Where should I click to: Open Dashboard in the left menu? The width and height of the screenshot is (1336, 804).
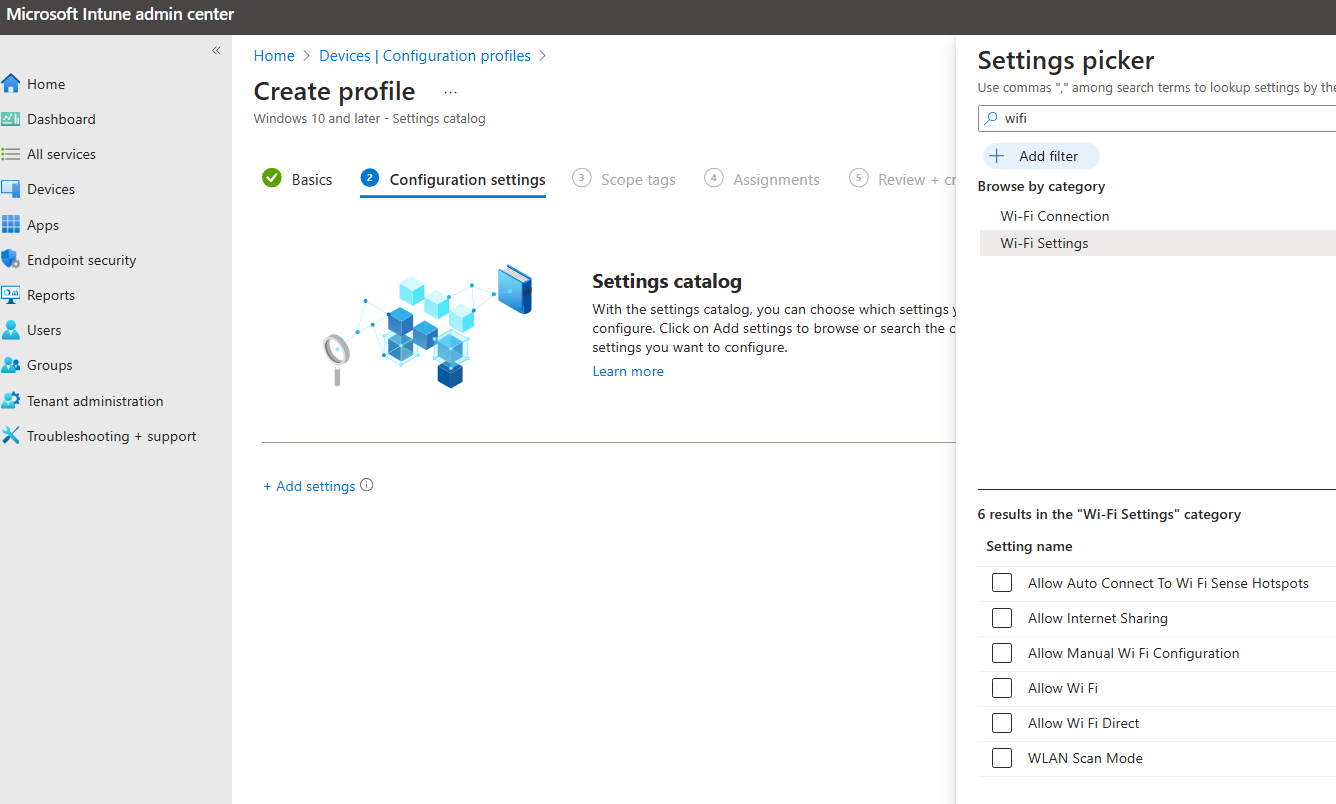[x=61, y=119]
